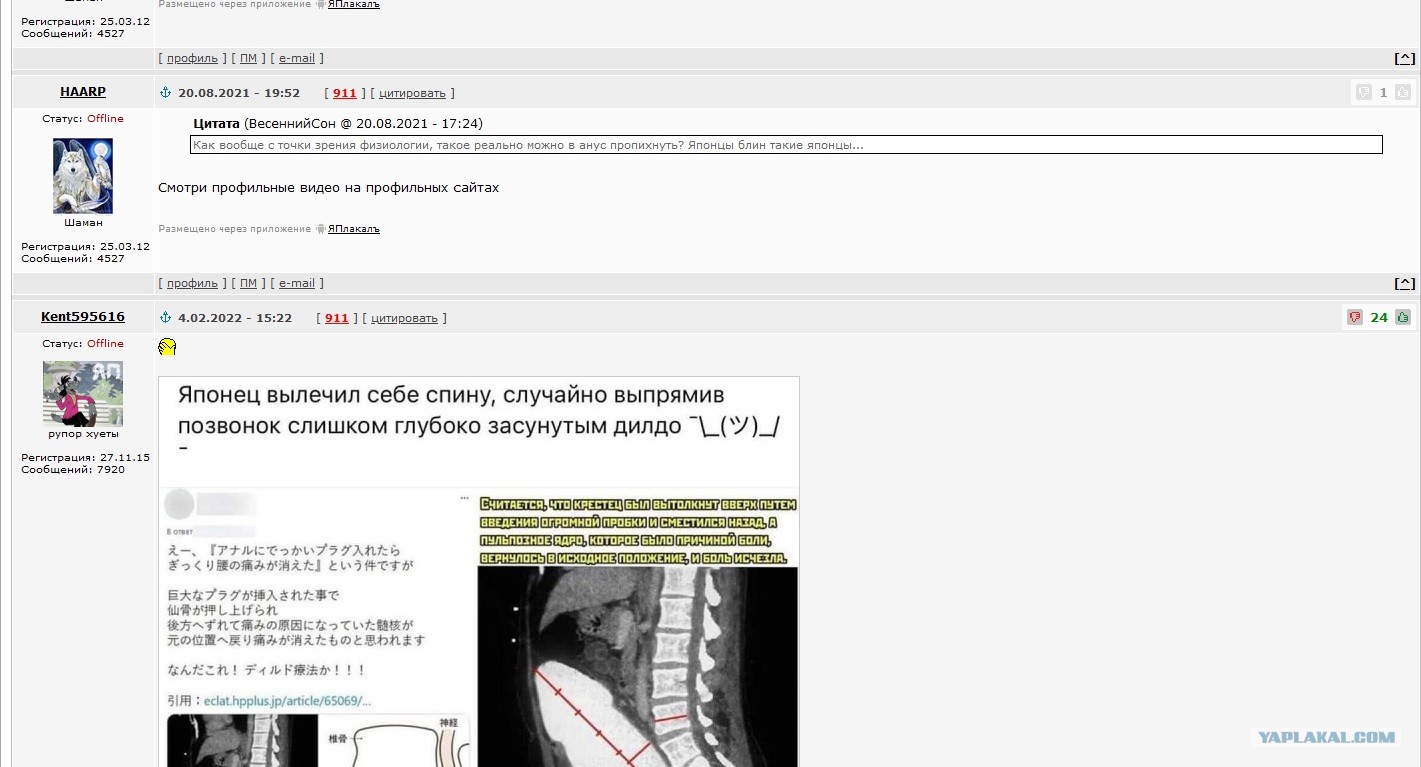Click 'цитировать' on Kent595616's post
The width and height of the screenshot is (1421, 767).
[404, 318]
